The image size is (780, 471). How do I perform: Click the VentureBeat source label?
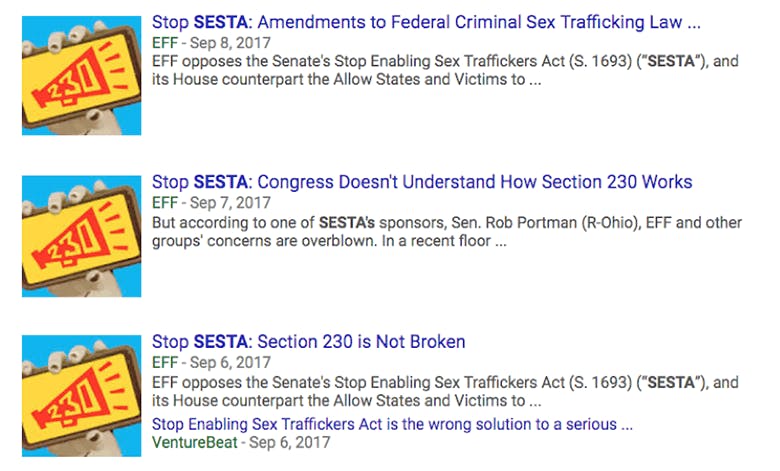click(x=195, y=443)
